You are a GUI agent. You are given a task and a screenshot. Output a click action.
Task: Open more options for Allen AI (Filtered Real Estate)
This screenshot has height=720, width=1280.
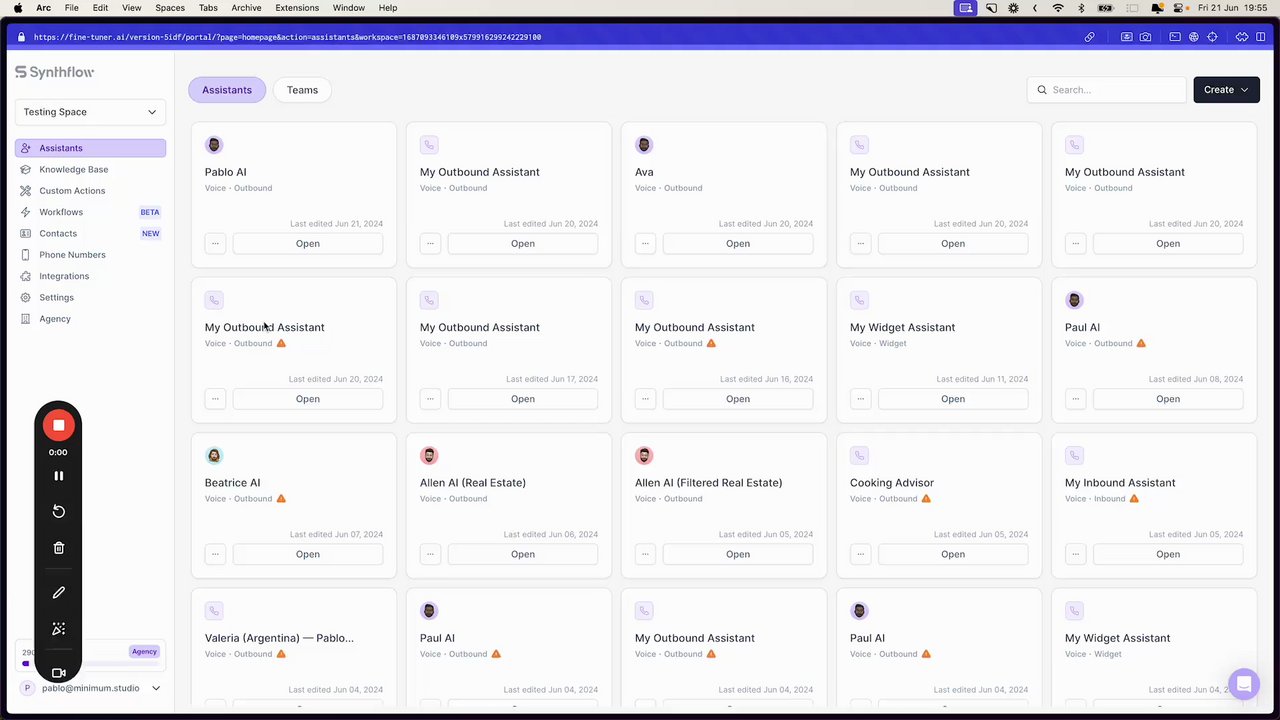(x=645, y=554)
